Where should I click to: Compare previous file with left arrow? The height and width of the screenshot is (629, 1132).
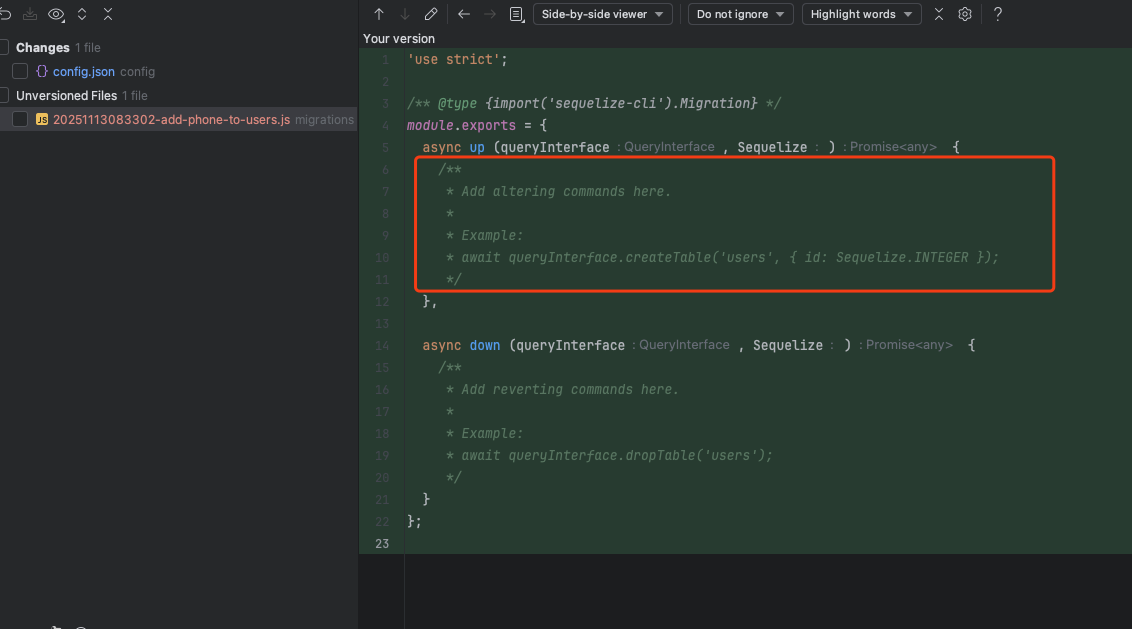click(463, 14)
